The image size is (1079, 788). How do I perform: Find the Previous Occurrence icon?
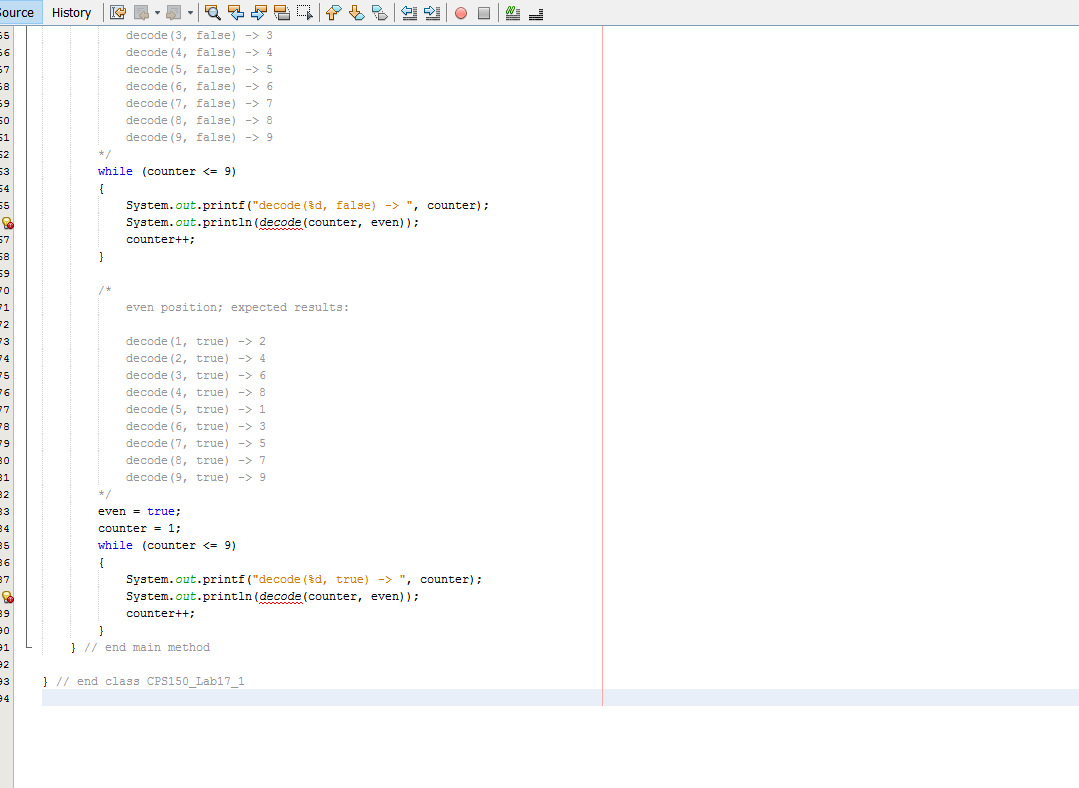(x=236, y=12)
